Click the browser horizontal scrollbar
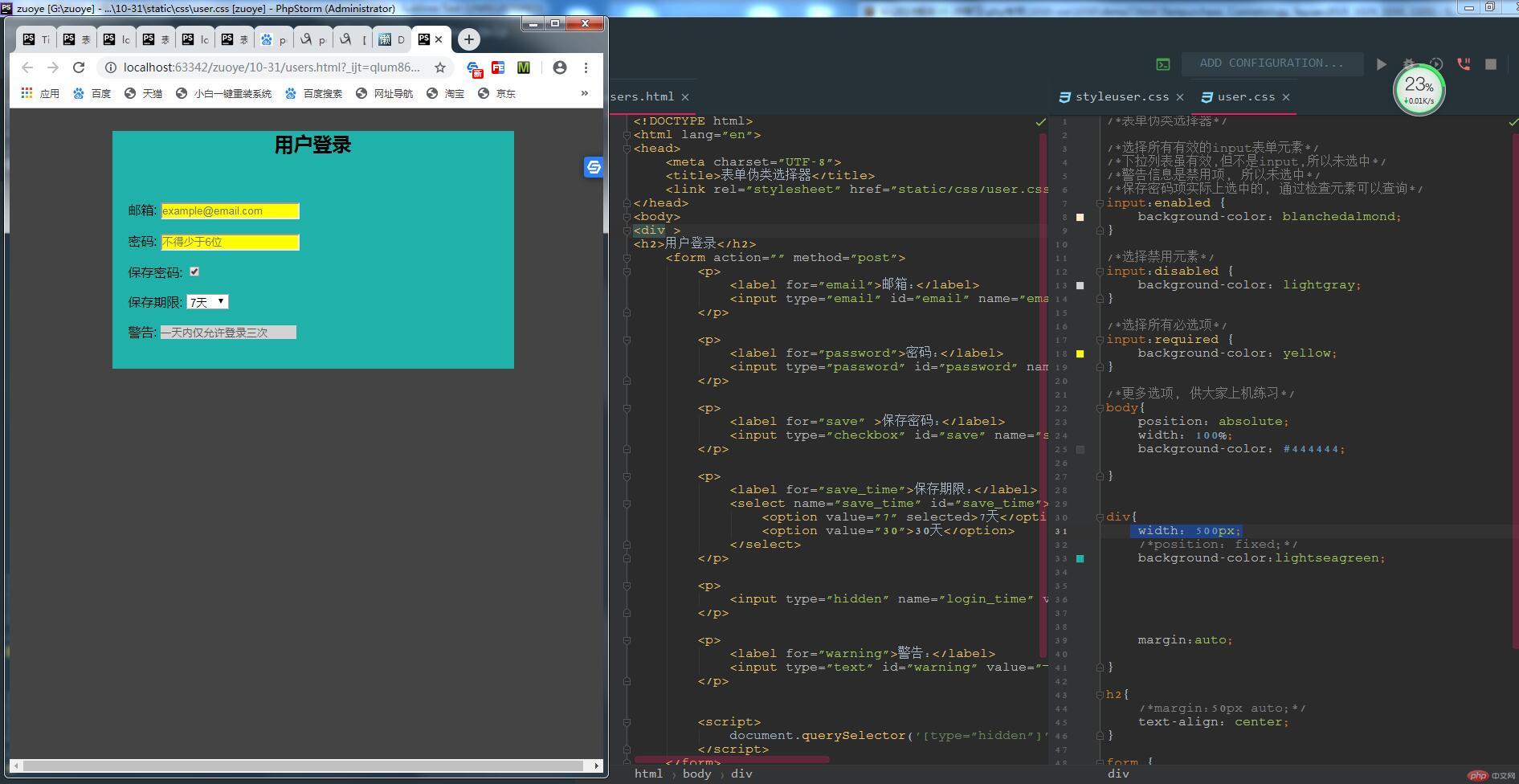Image resolution: width=1519 pixels, height=784 pixels. 305,766
